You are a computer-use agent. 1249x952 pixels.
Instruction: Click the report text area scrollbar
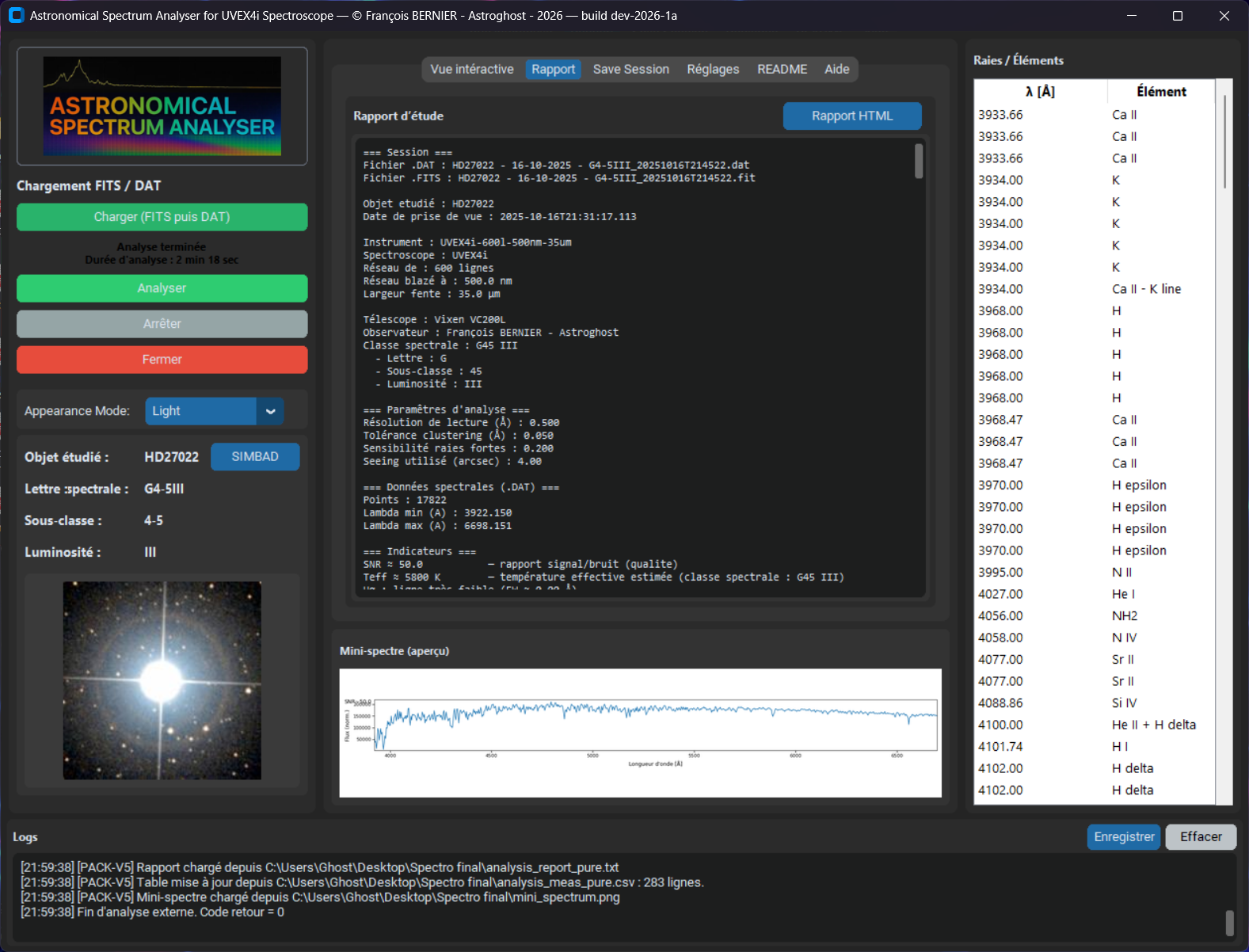point(919,162)
